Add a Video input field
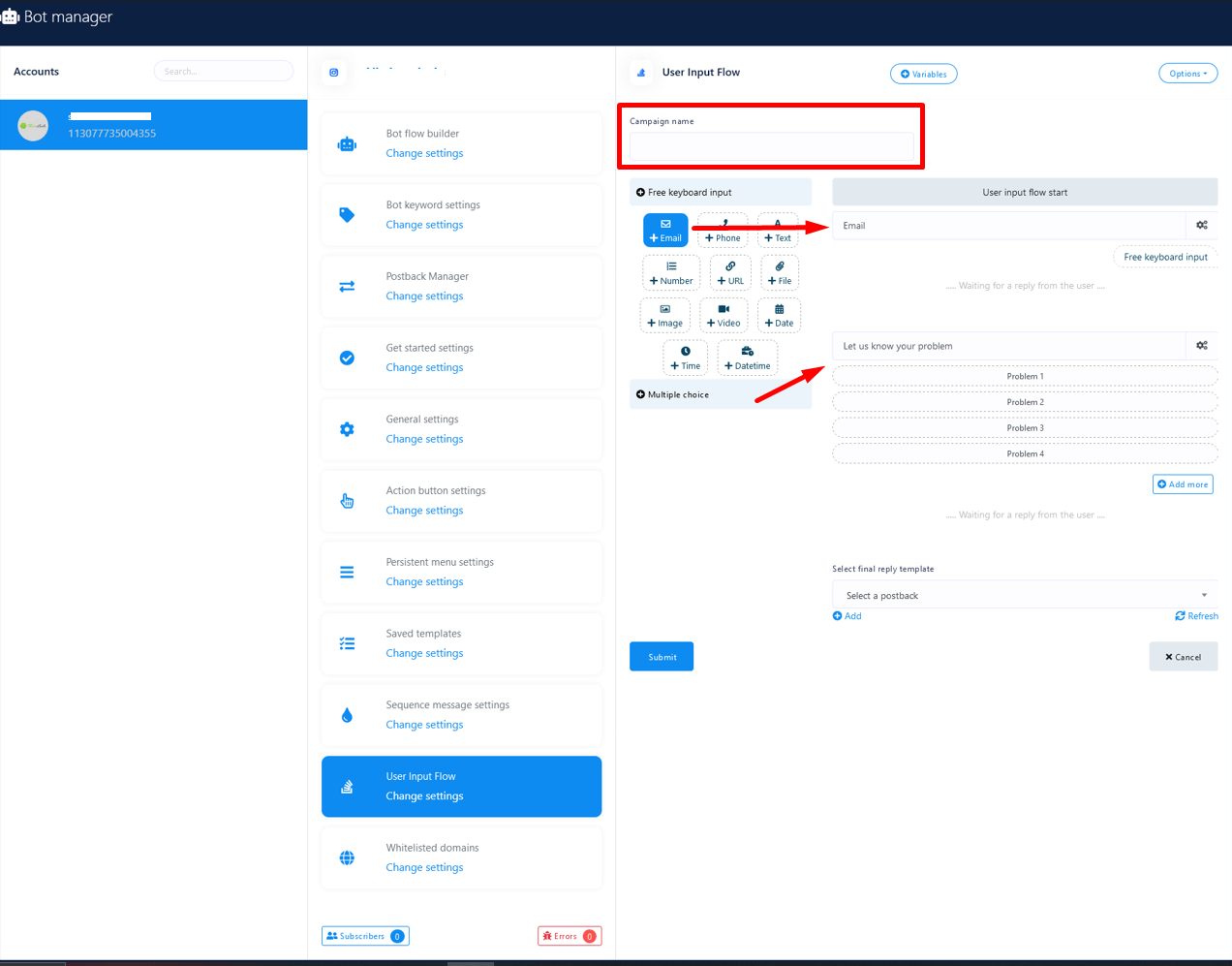The image size is (1232, 966). [724, 316]
